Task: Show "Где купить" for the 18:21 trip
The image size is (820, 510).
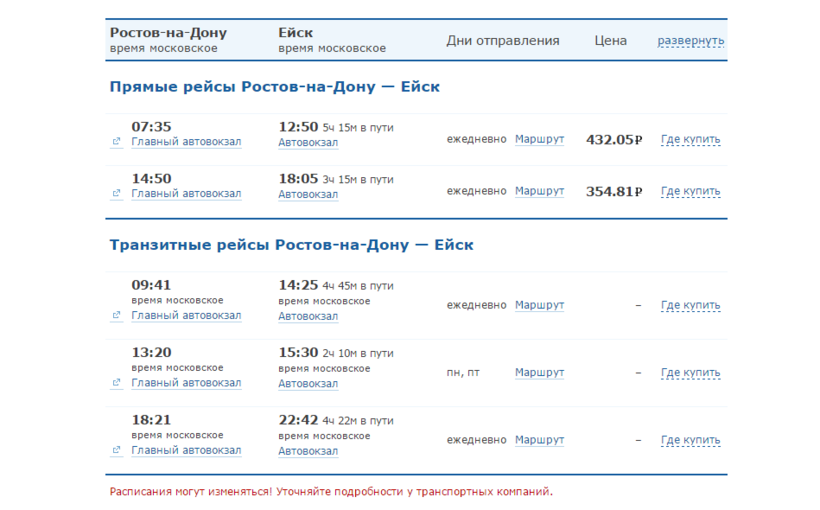Action: (690, 440)
